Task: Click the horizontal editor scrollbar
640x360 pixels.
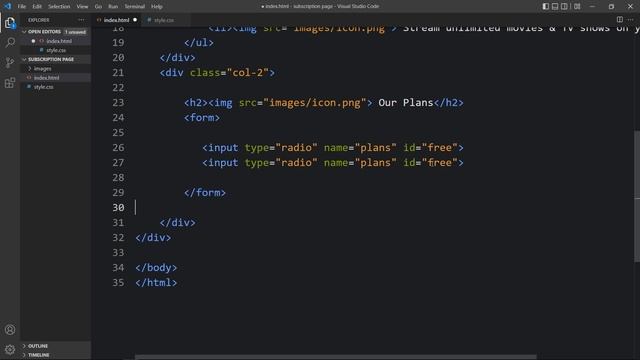Action: (336, 357)
